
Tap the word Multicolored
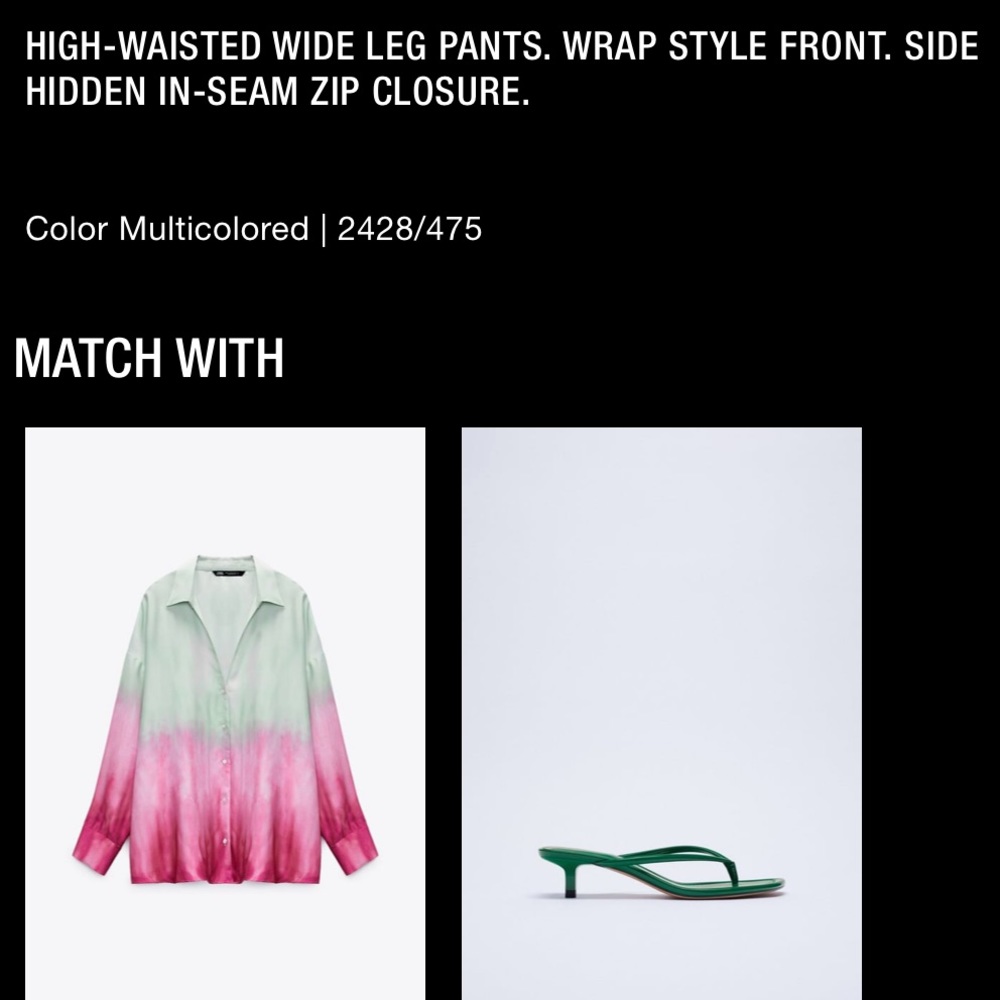pos(214,228)
